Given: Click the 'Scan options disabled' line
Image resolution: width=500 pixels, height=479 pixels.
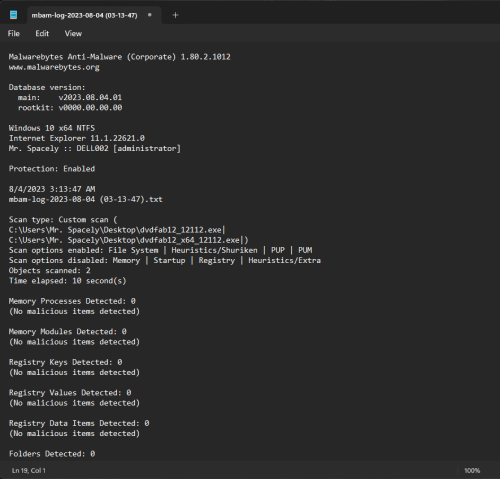Looking at the screenshot, I should 165,261.
